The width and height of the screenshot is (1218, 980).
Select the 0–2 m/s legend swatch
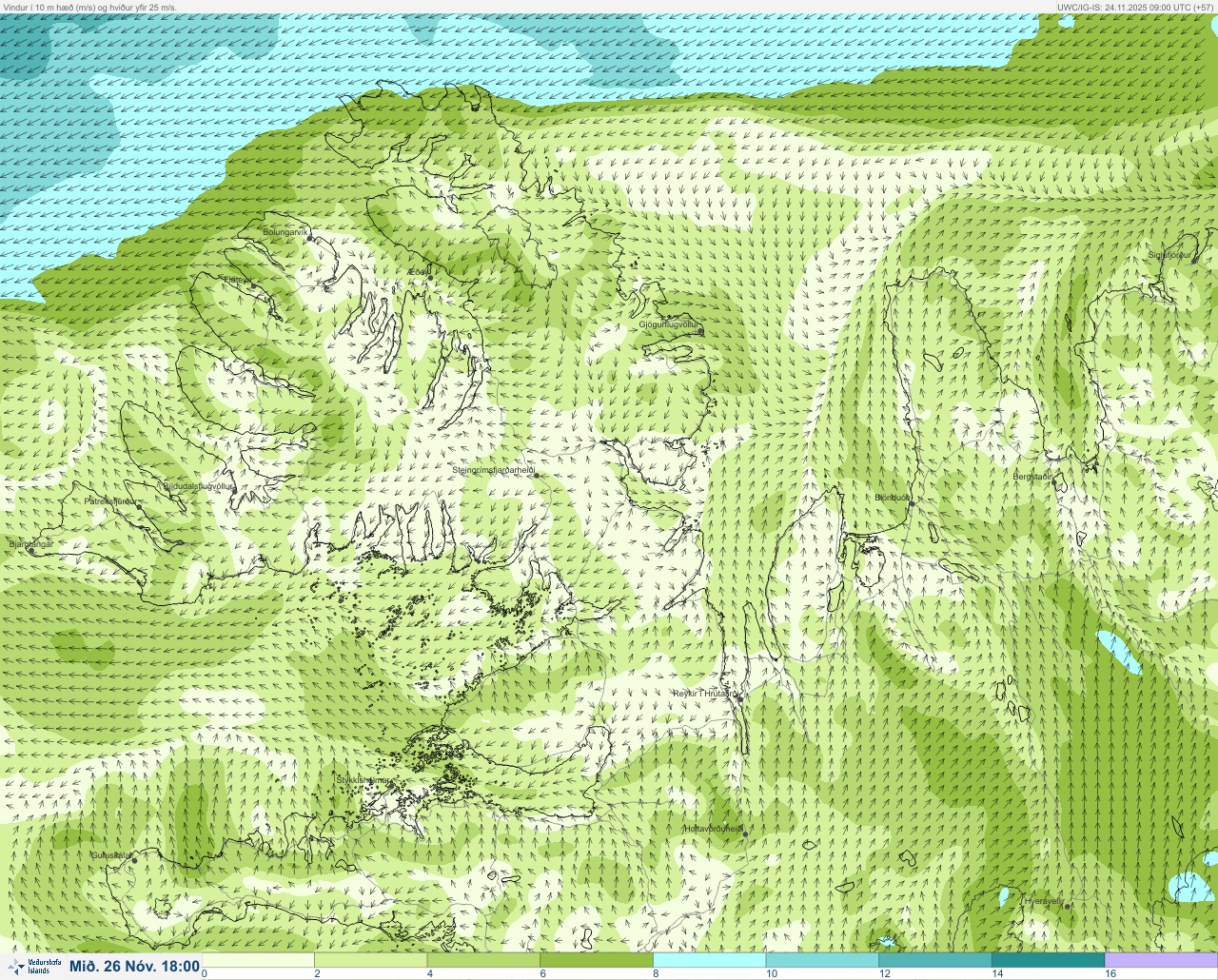(x=258, y=960)
